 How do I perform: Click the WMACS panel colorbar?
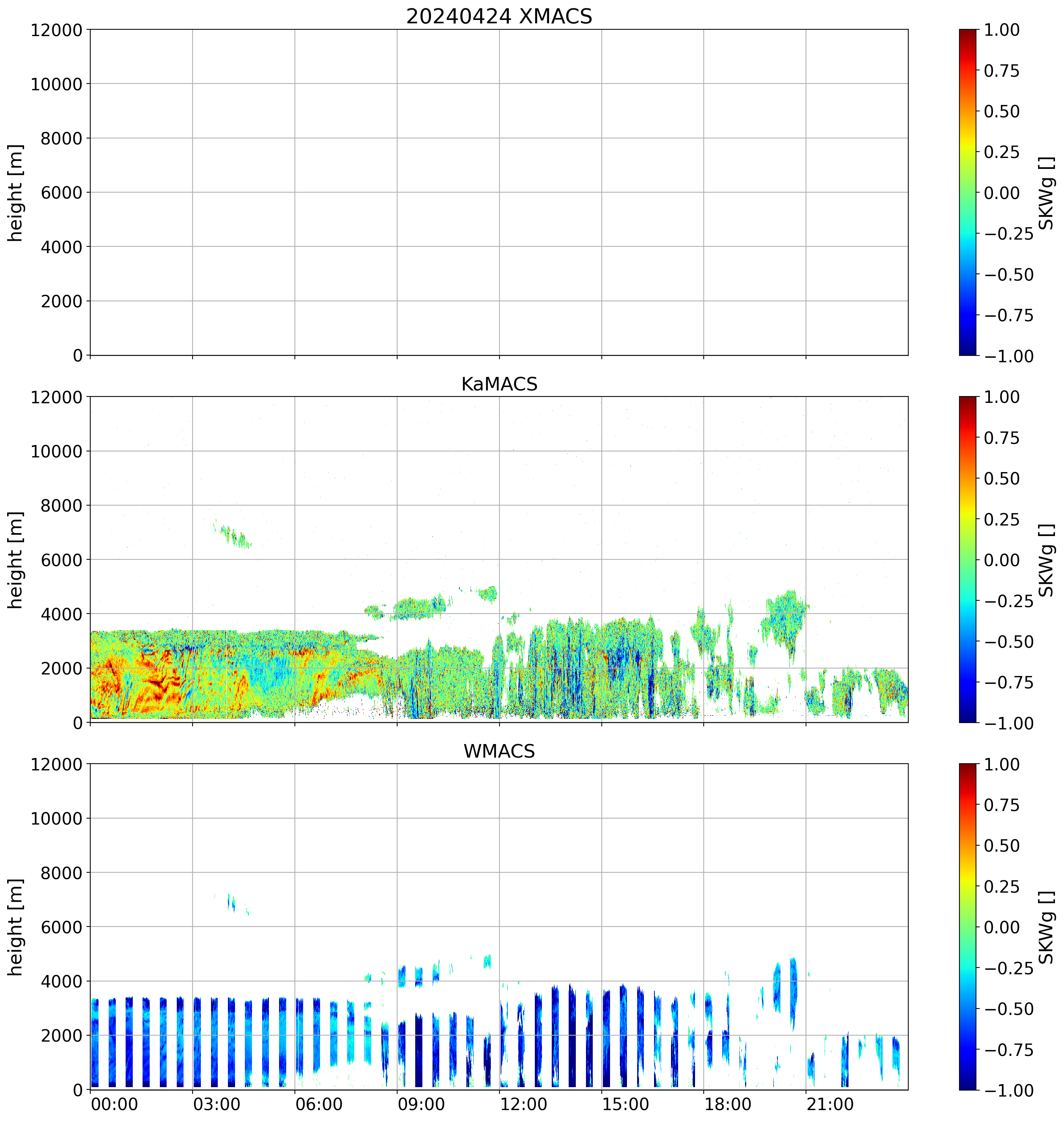coord(968,927)
